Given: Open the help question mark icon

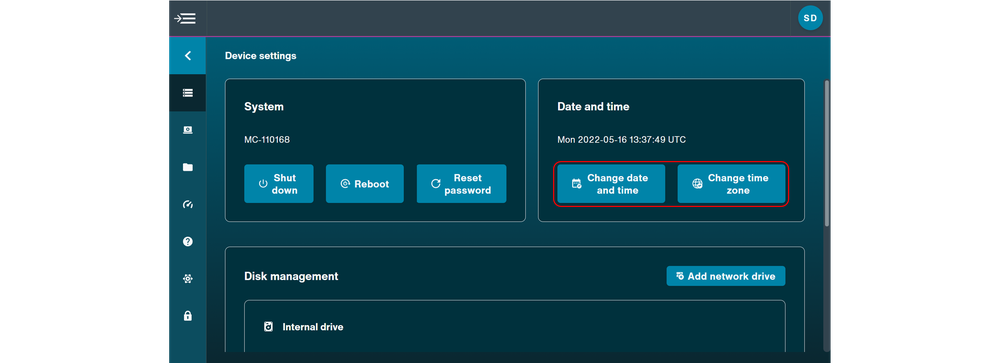Looking at the screenshot, I should coord(188,241).
